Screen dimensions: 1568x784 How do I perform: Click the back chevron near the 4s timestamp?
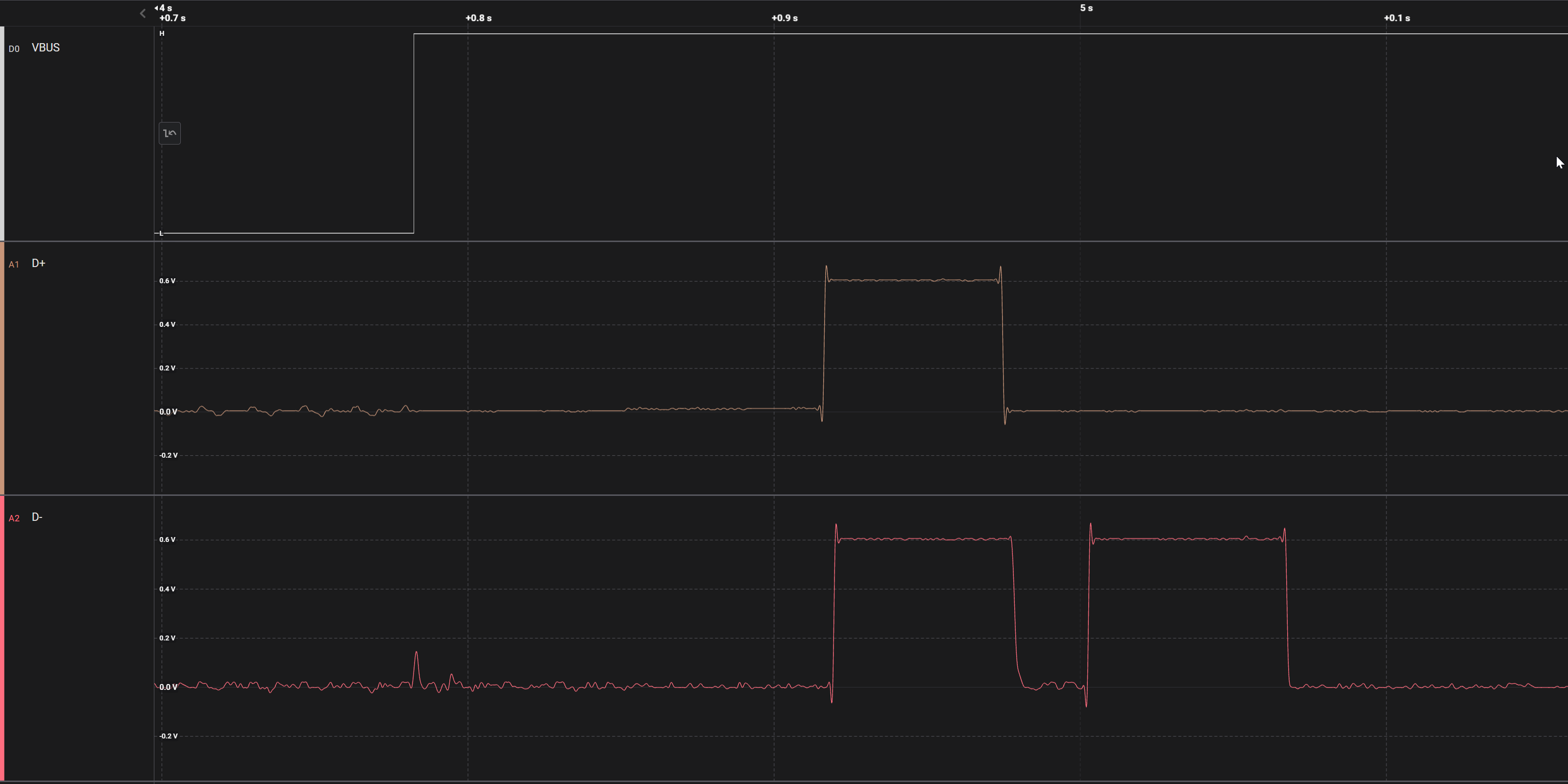click(143, 13)
